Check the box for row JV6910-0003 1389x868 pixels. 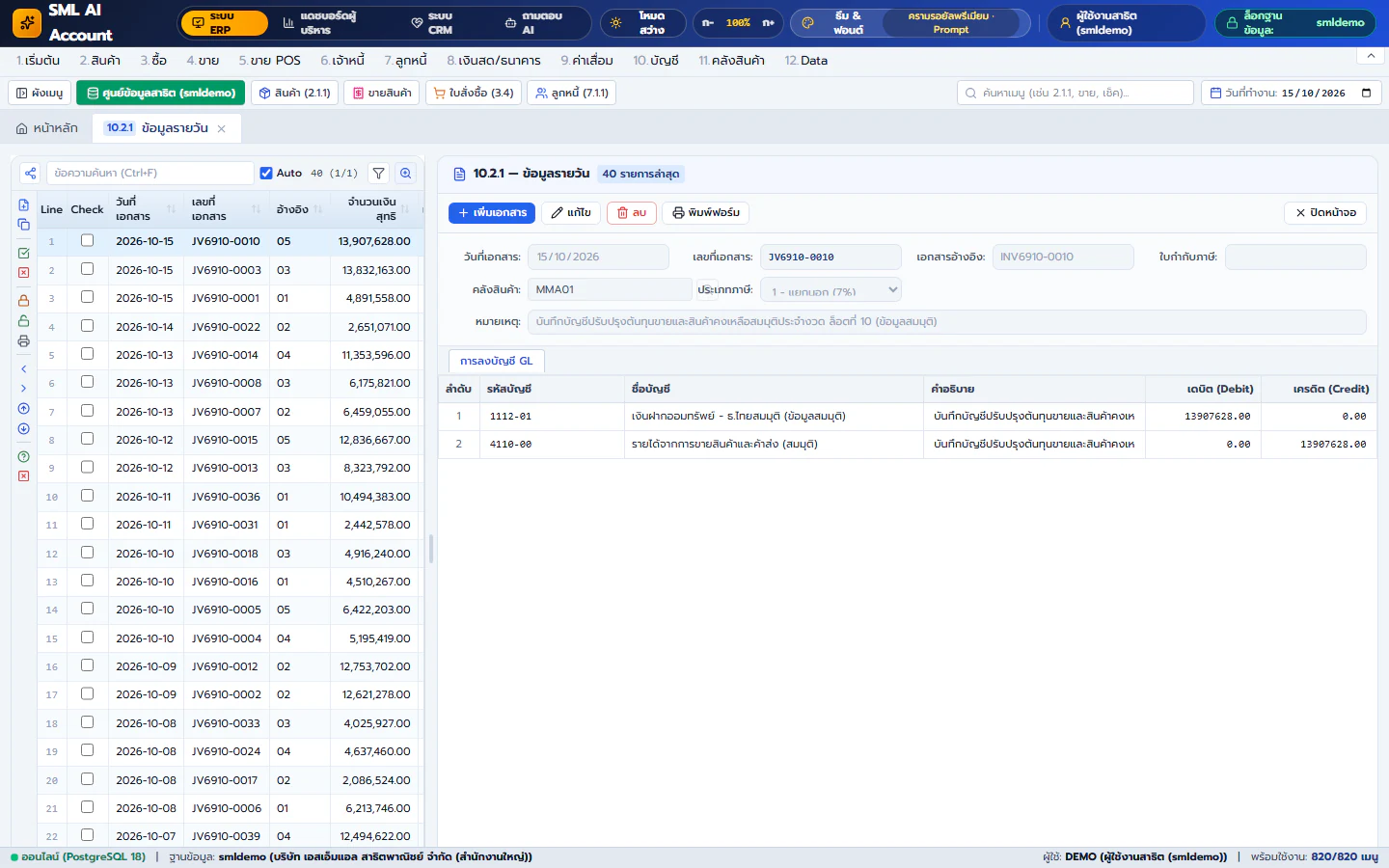point(87,269)
